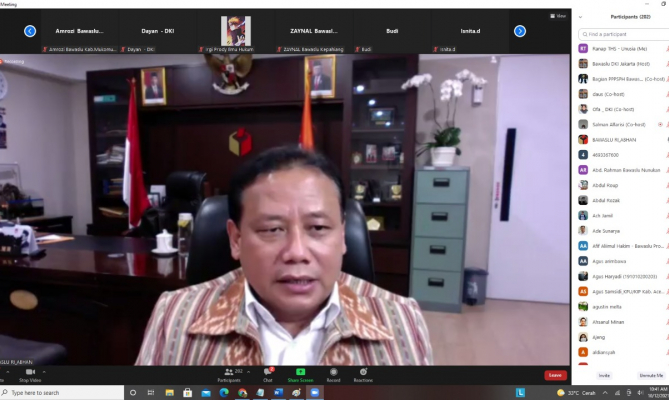Toggle Unmute Me in participants panel
Screen dimensions: 669x400
point(650,374)
